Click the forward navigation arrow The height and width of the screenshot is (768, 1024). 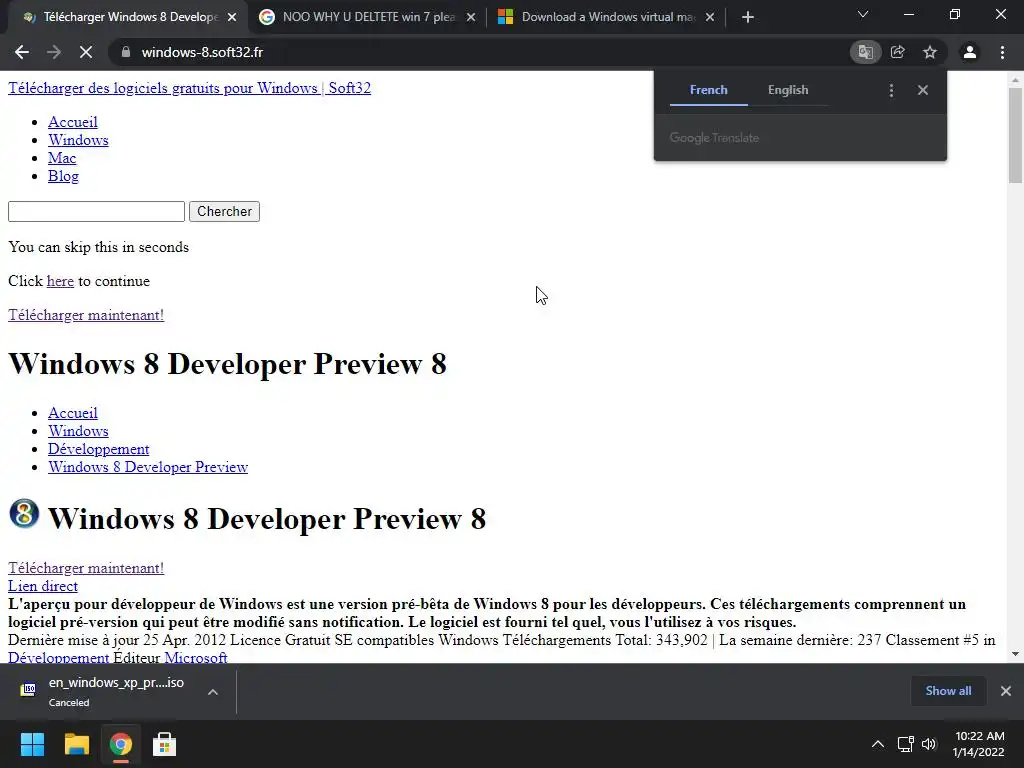point(54,52)
